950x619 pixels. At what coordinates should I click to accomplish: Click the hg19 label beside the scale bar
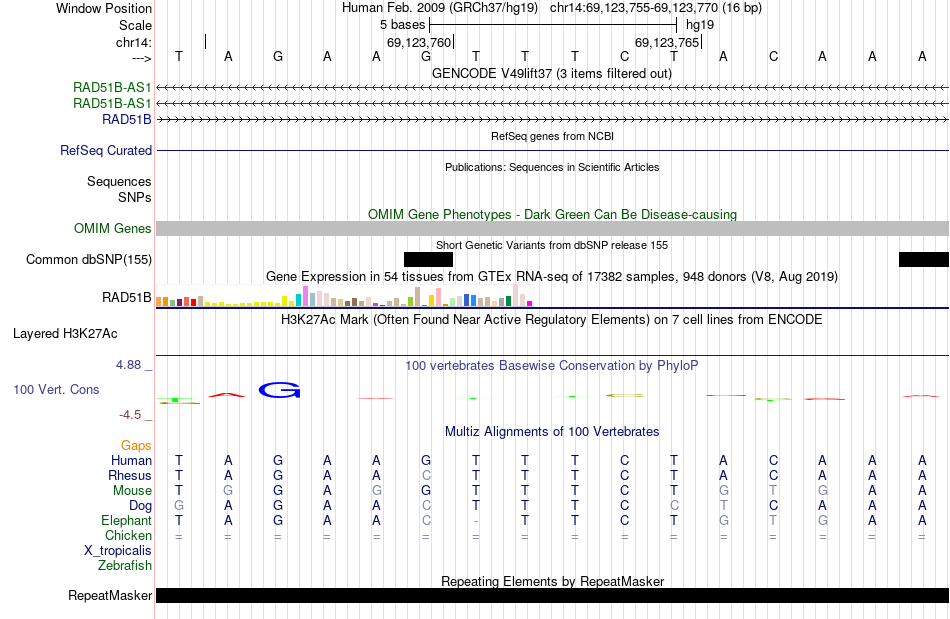click(700, 25)
